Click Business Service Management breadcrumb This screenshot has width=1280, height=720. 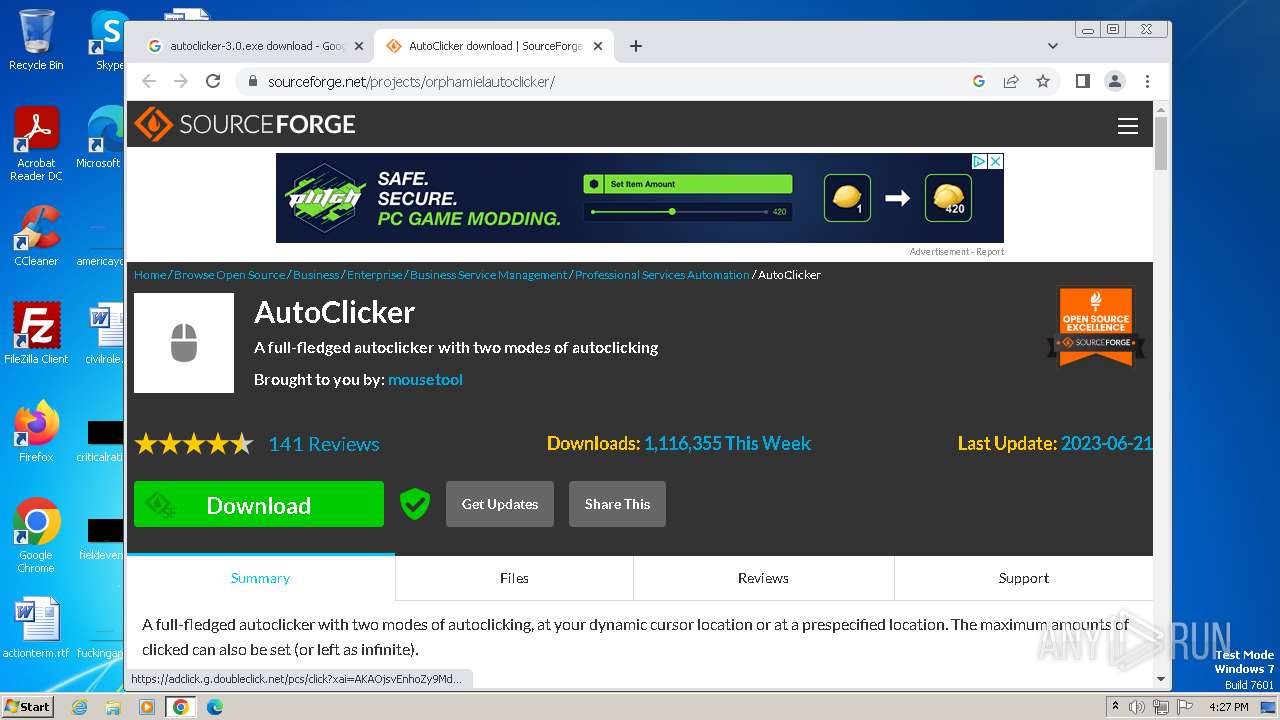tap(488, 275)
